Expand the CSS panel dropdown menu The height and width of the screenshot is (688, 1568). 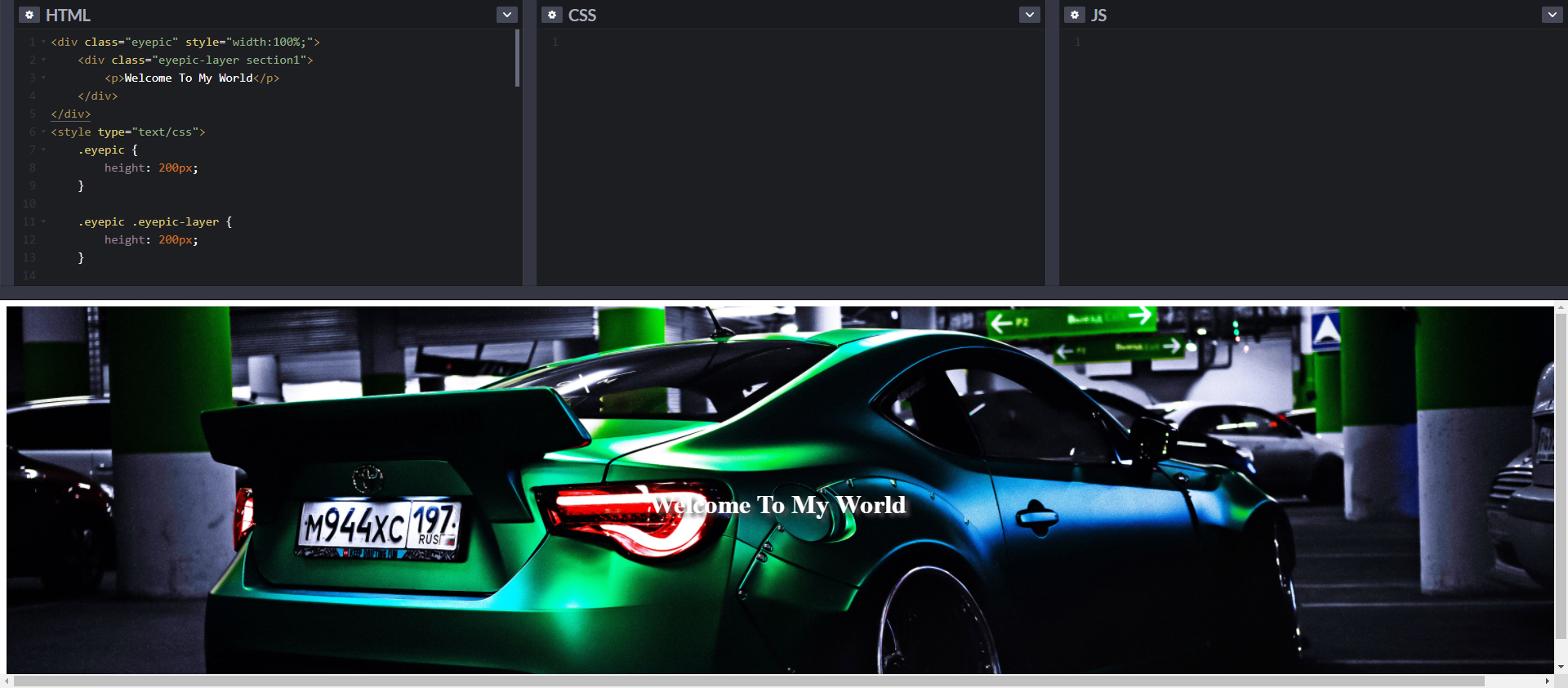tap(1030, 15)
